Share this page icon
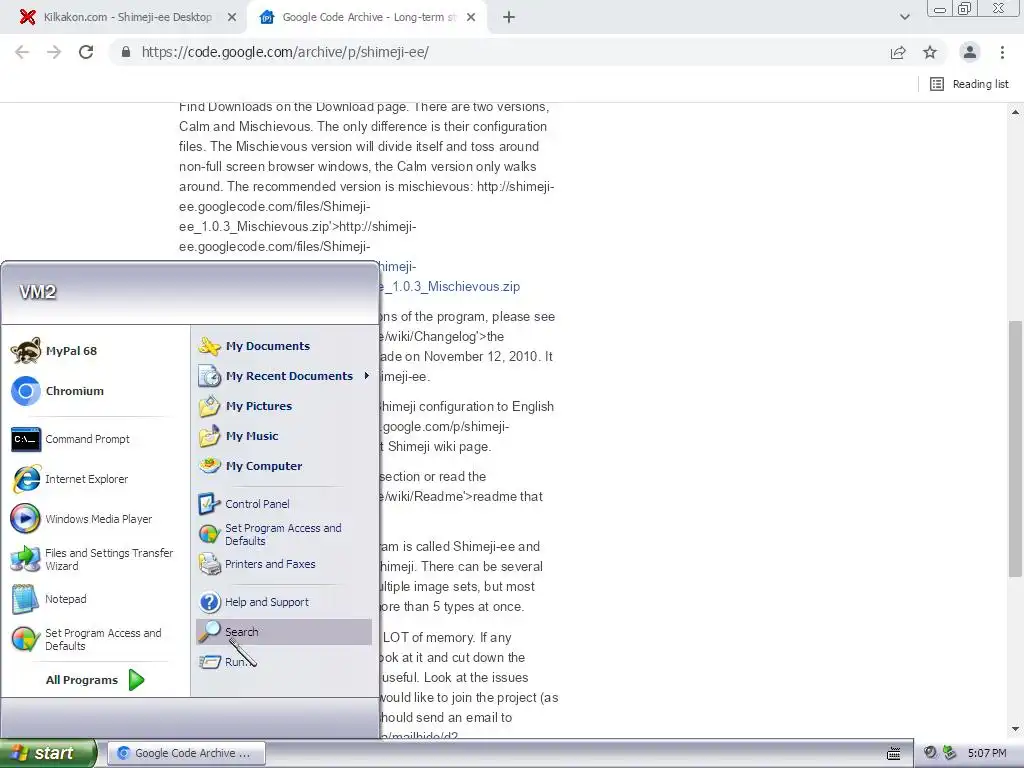 898,52
